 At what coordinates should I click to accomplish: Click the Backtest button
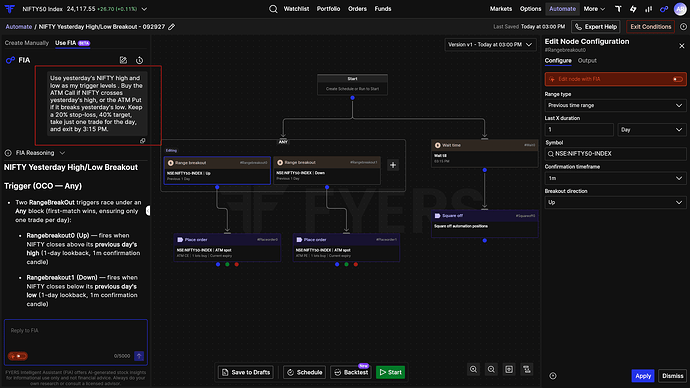click(x=351, y=372)
